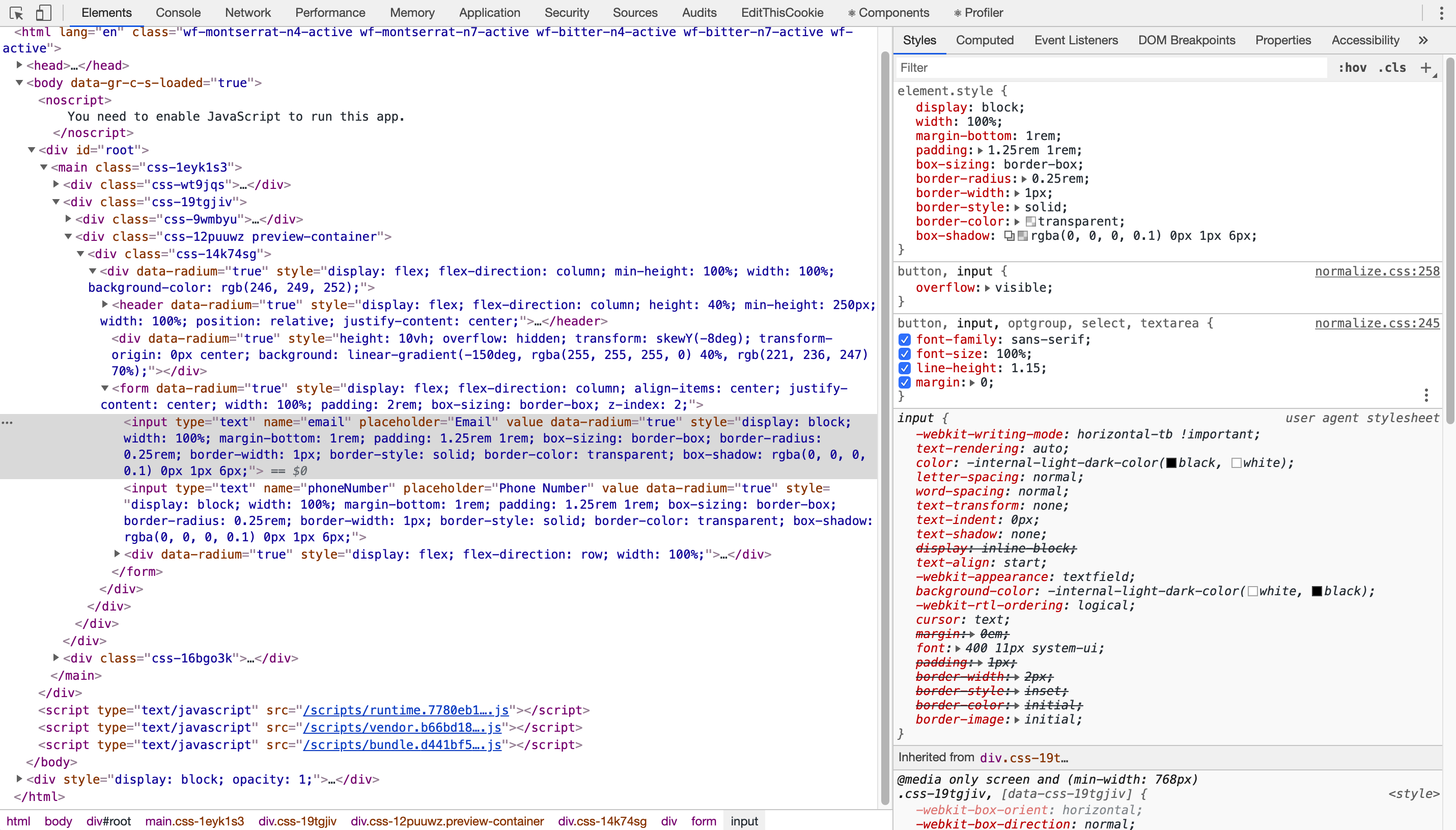The image size is (1456, 830).
Task: Disable the margin property checkbox
Action: point(905,382)
